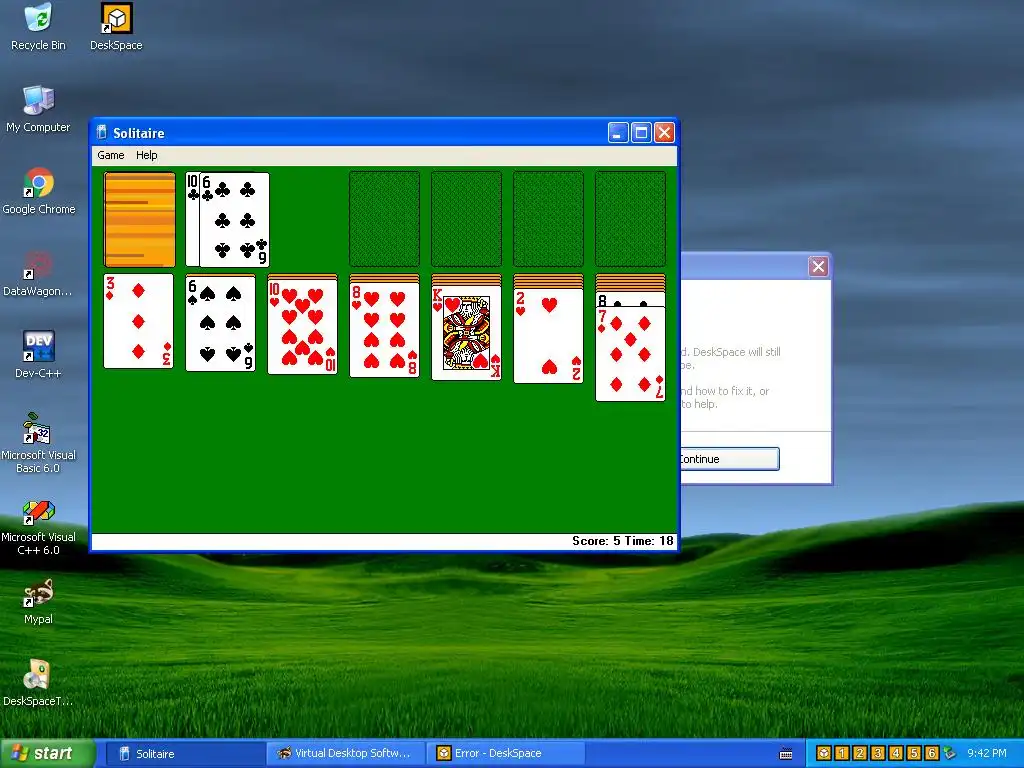Viewport: 1024px width, 768px height.
Task: Open the Help menu in Solitaire
Action: (146, 155)
